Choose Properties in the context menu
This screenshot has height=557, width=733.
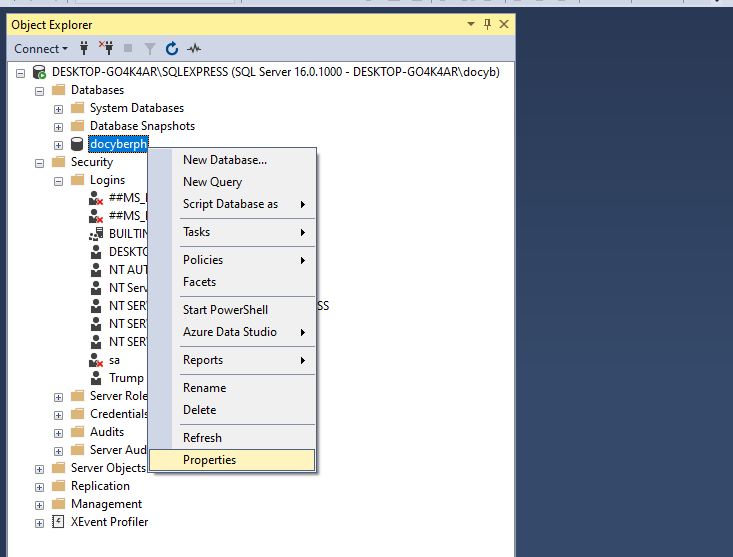(209, 460)
